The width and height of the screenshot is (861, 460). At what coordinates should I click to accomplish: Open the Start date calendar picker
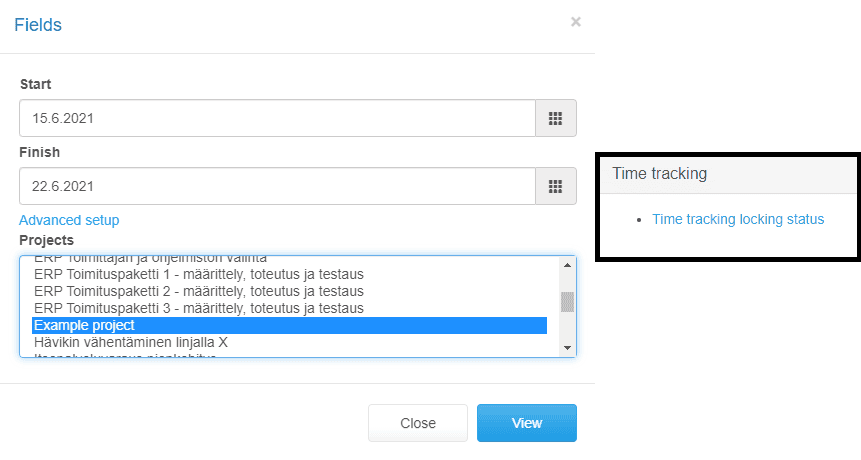click(x=556, y=118)
